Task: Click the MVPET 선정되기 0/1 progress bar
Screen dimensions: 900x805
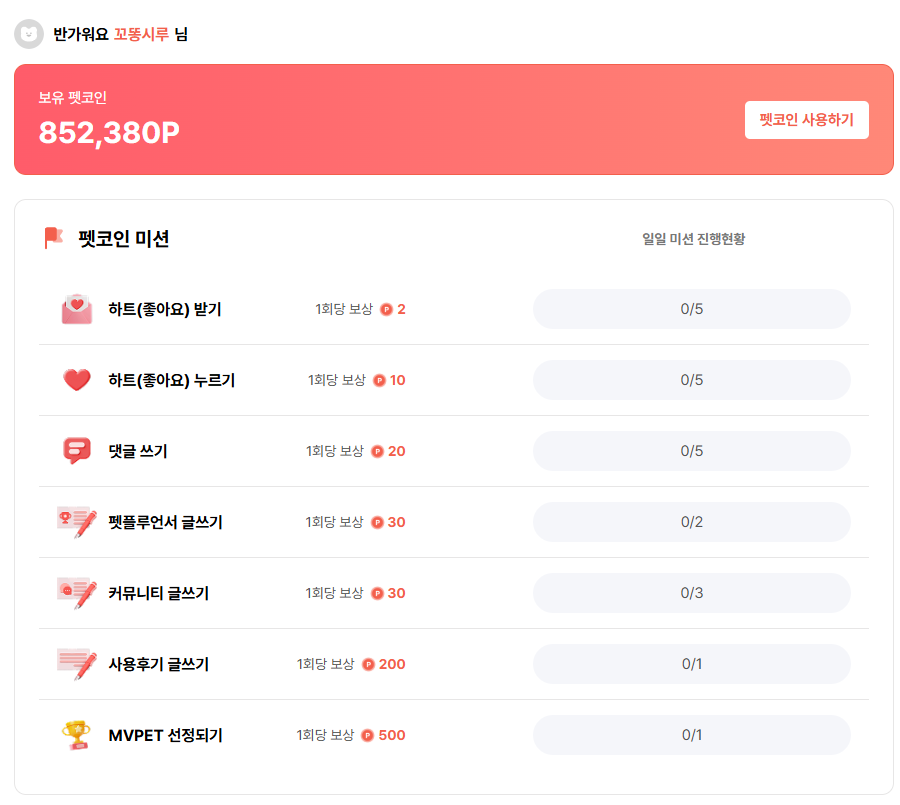Action: 691,735
